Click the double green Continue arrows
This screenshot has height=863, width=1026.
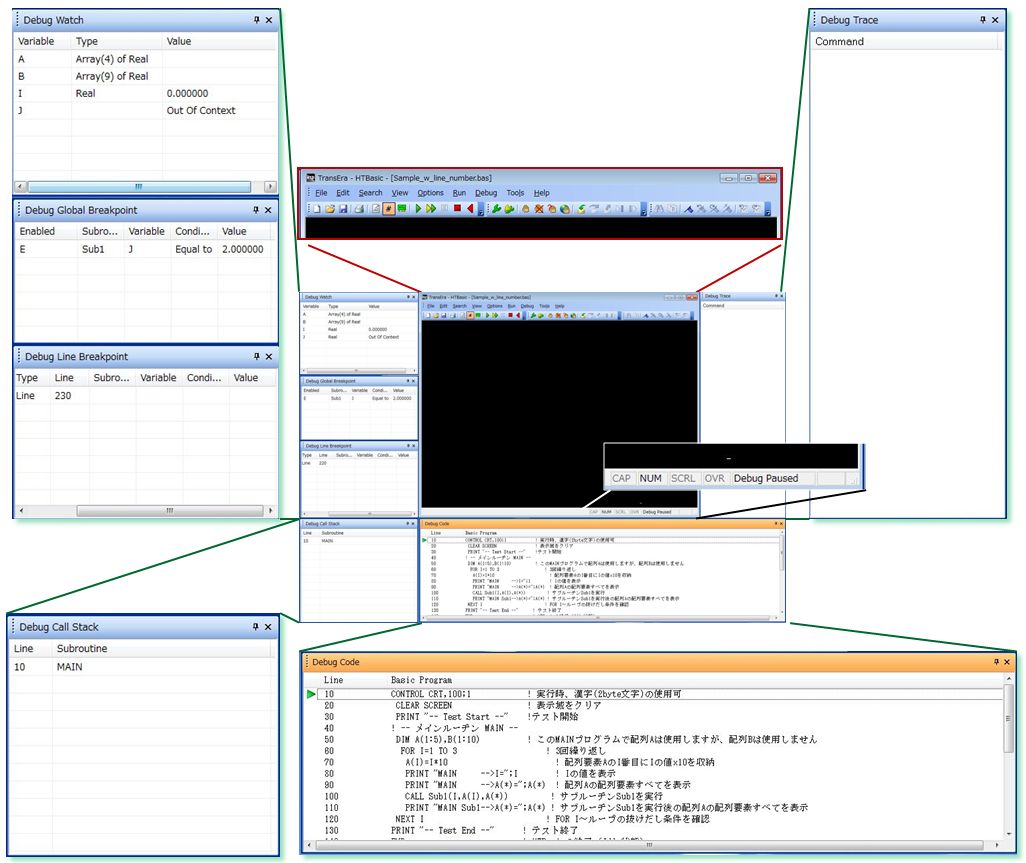(431, 209)
